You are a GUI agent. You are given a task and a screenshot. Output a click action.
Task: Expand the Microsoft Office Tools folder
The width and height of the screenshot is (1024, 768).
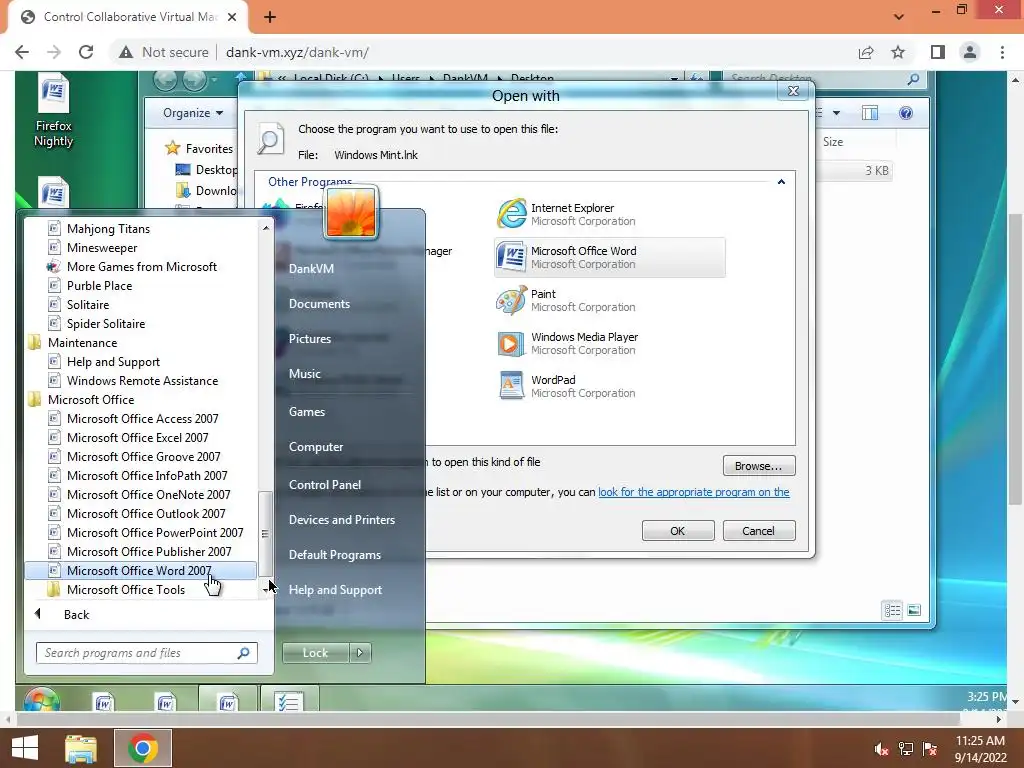pos(125,590)
